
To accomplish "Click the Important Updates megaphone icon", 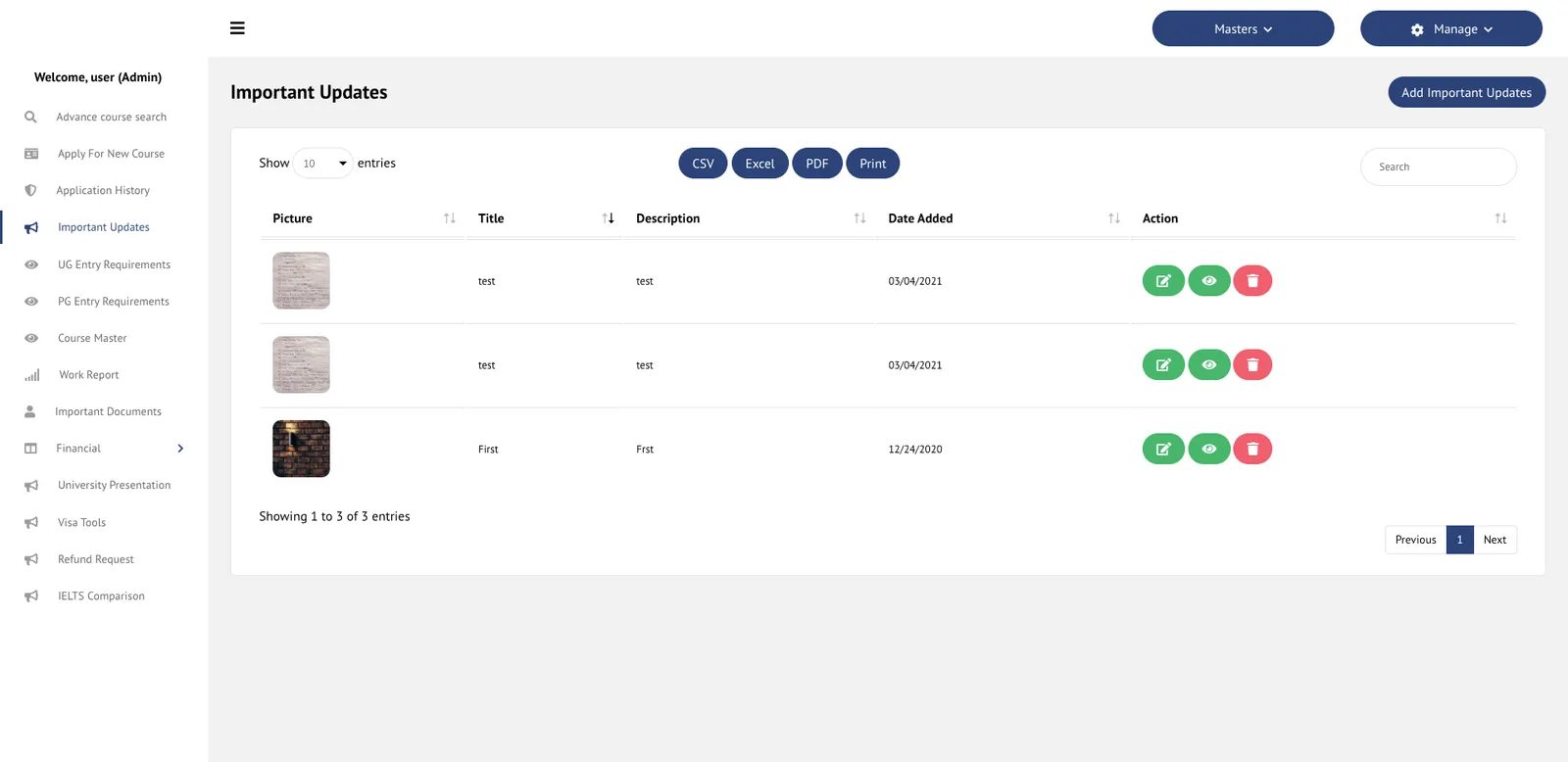I will pos(31,227).
